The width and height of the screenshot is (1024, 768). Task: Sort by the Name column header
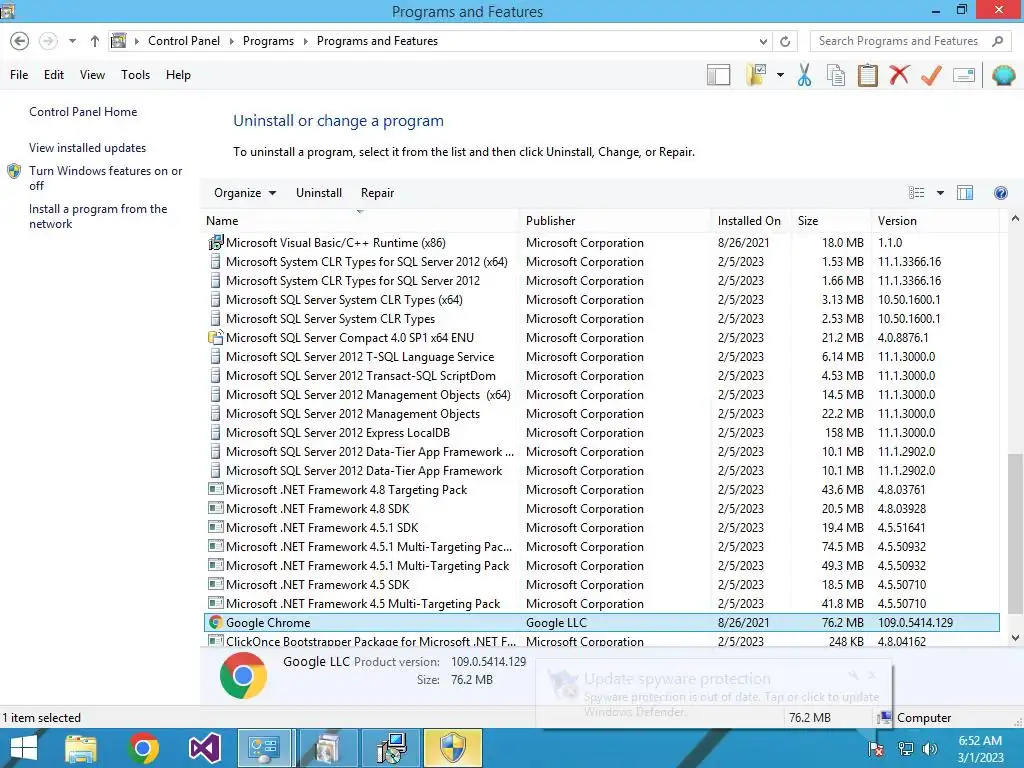coord(360,221)
